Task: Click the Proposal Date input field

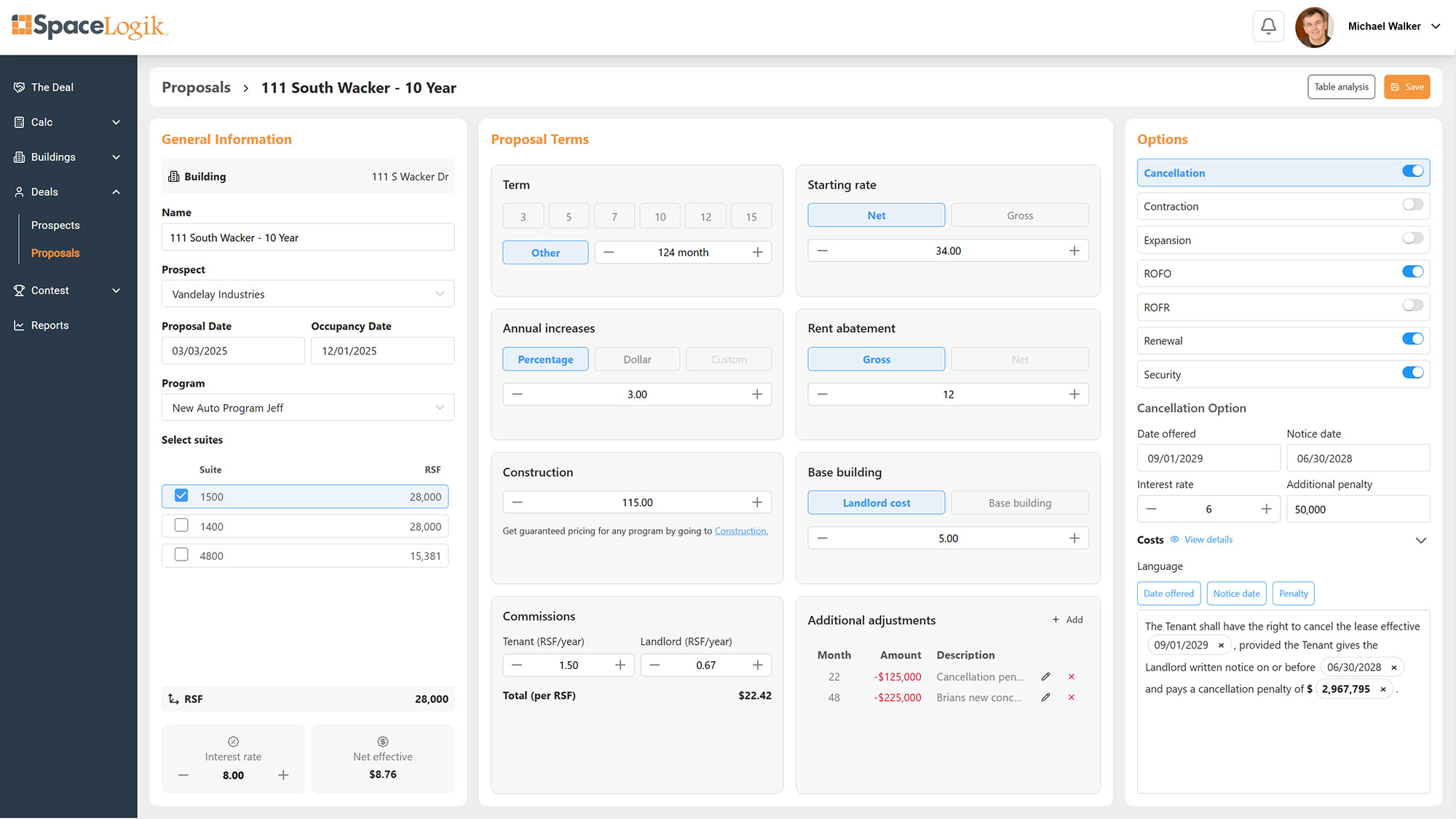Action: coord(233,351)
